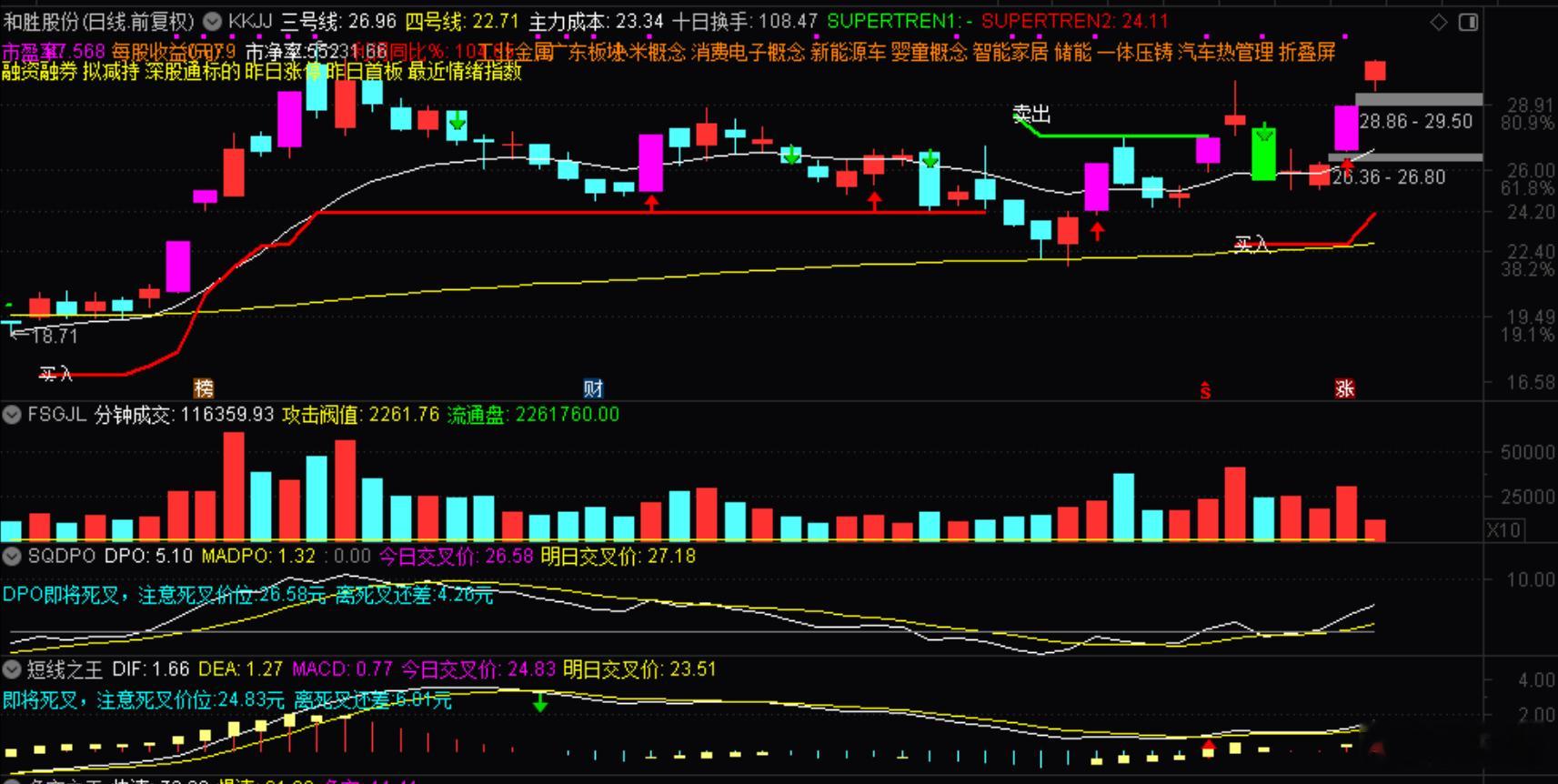The width and height of the screenshot is (1558, 784).
Task: Click the 融资融券 tag
Action: 39,72
